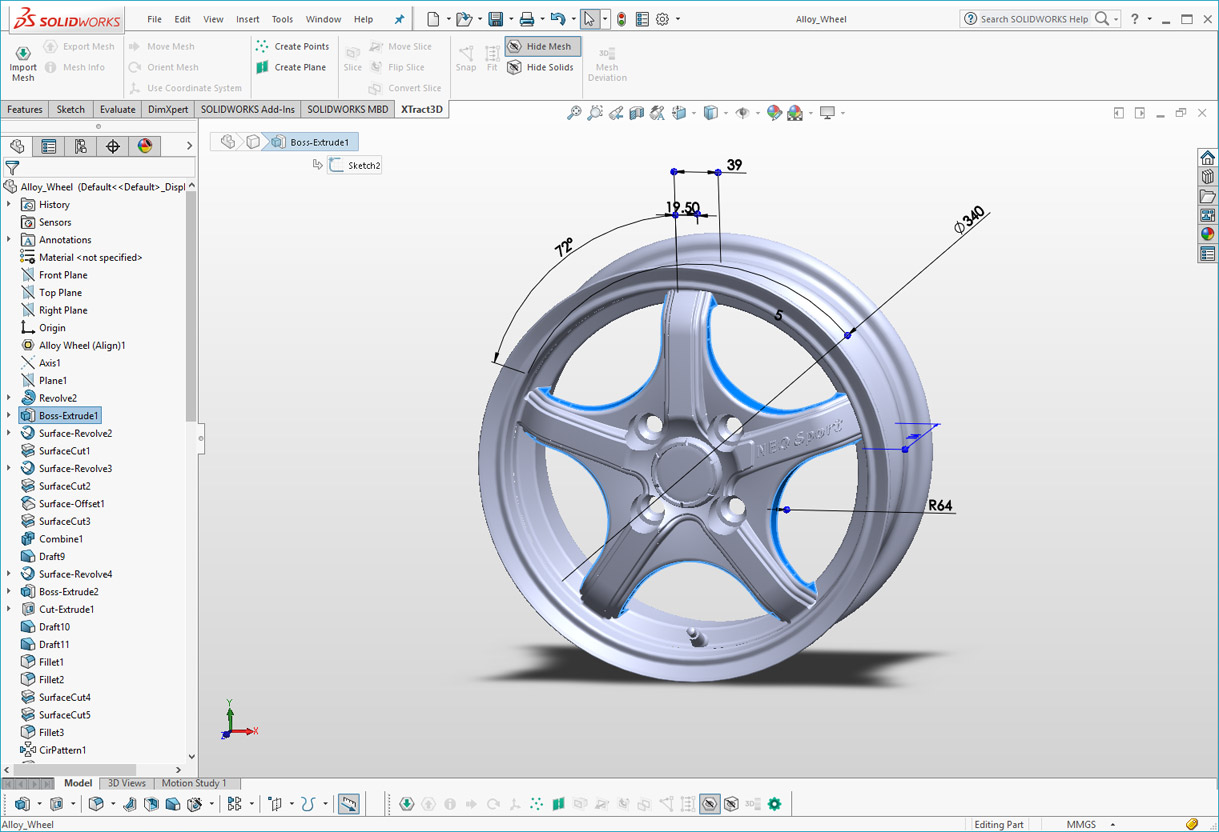Viewport: 1219px width, 832px height.
Task: Open the Display Style dropdown arrow
Action: click(x=724, y=112)
